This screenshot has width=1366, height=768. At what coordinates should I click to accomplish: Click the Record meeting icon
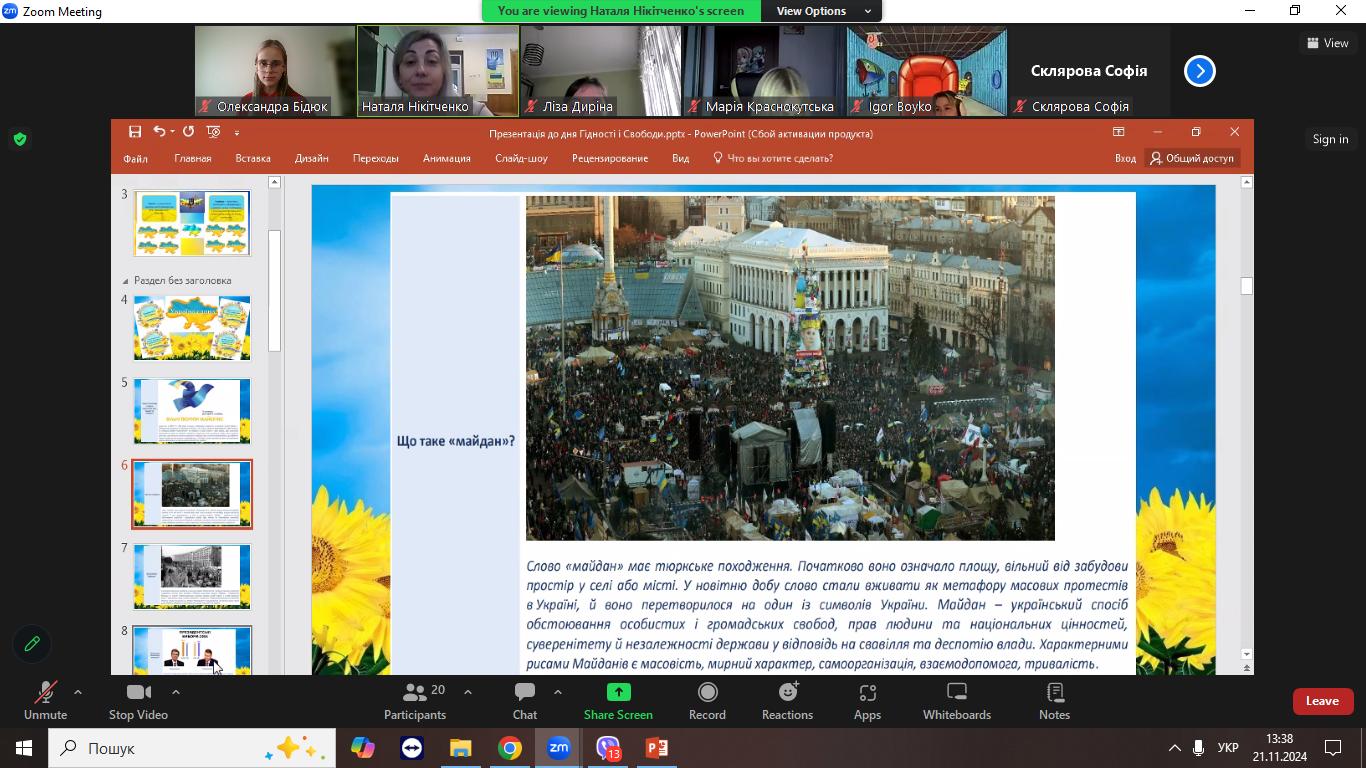point(707,693)
